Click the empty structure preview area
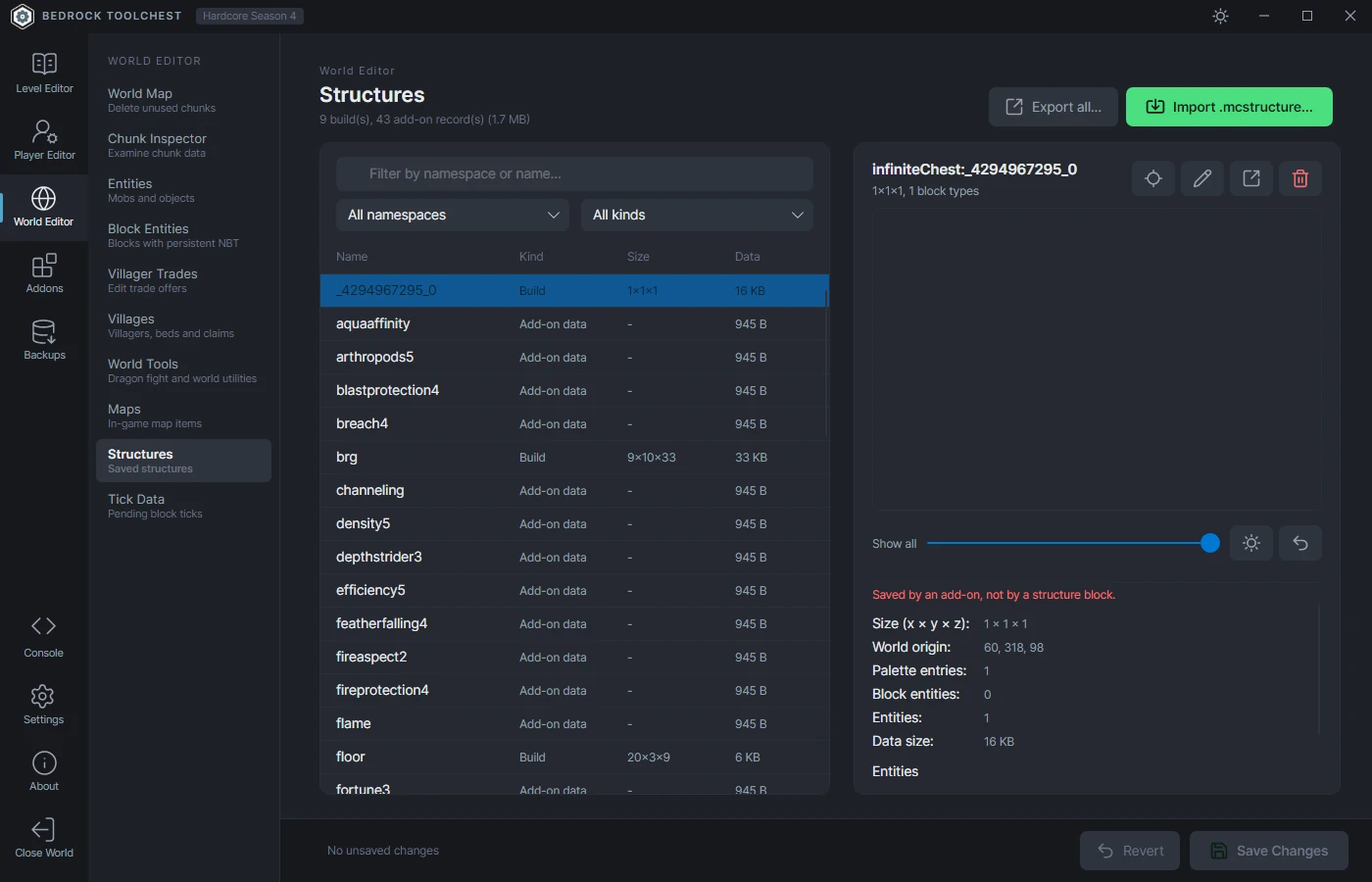This screenshot has height=882, width=1372. (1096, 359)
